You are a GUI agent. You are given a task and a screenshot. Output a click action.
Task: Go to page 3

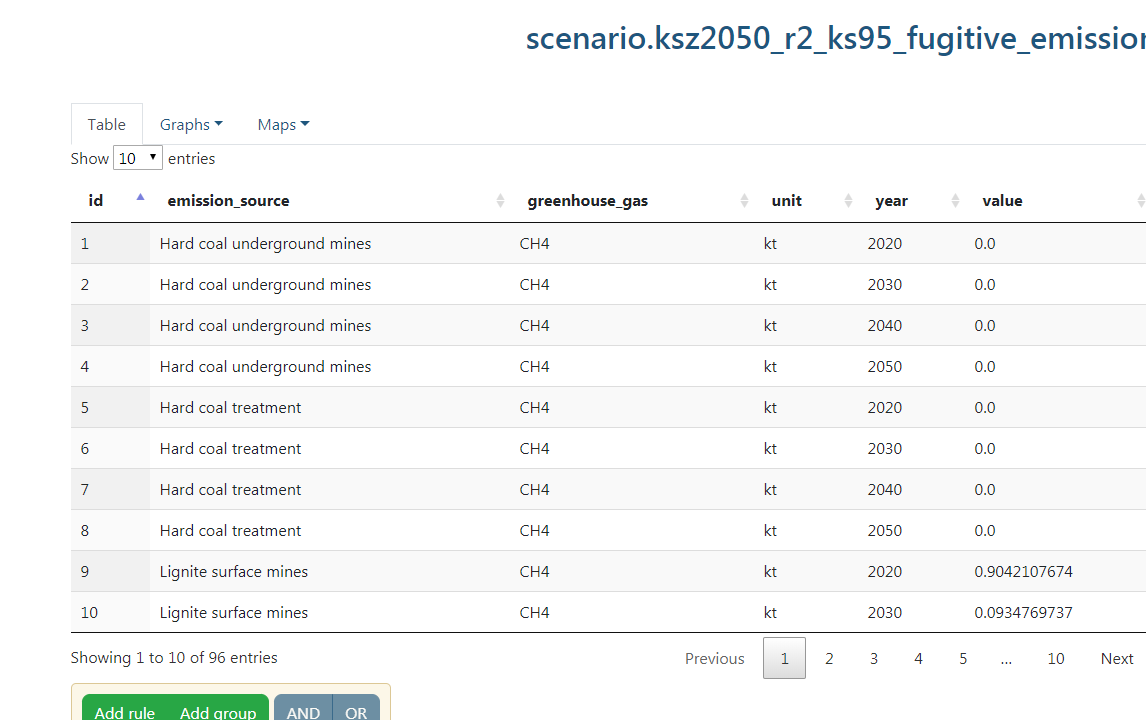point(873,658)
